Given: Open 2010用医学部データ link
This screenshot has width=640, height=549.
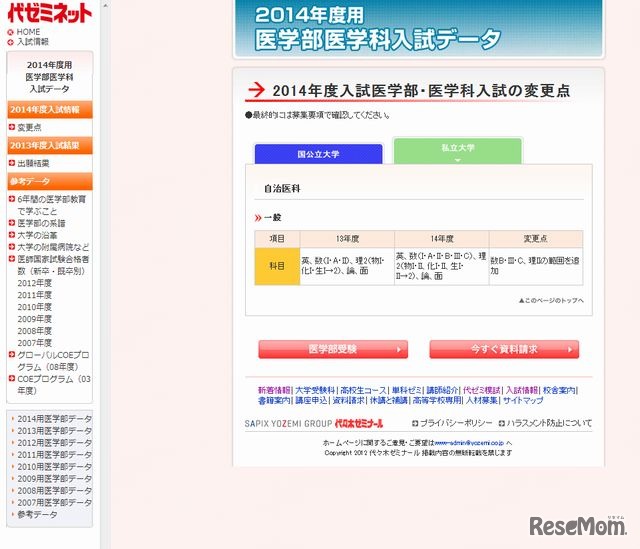Looking at the screenshot, I should click(54, 467).
